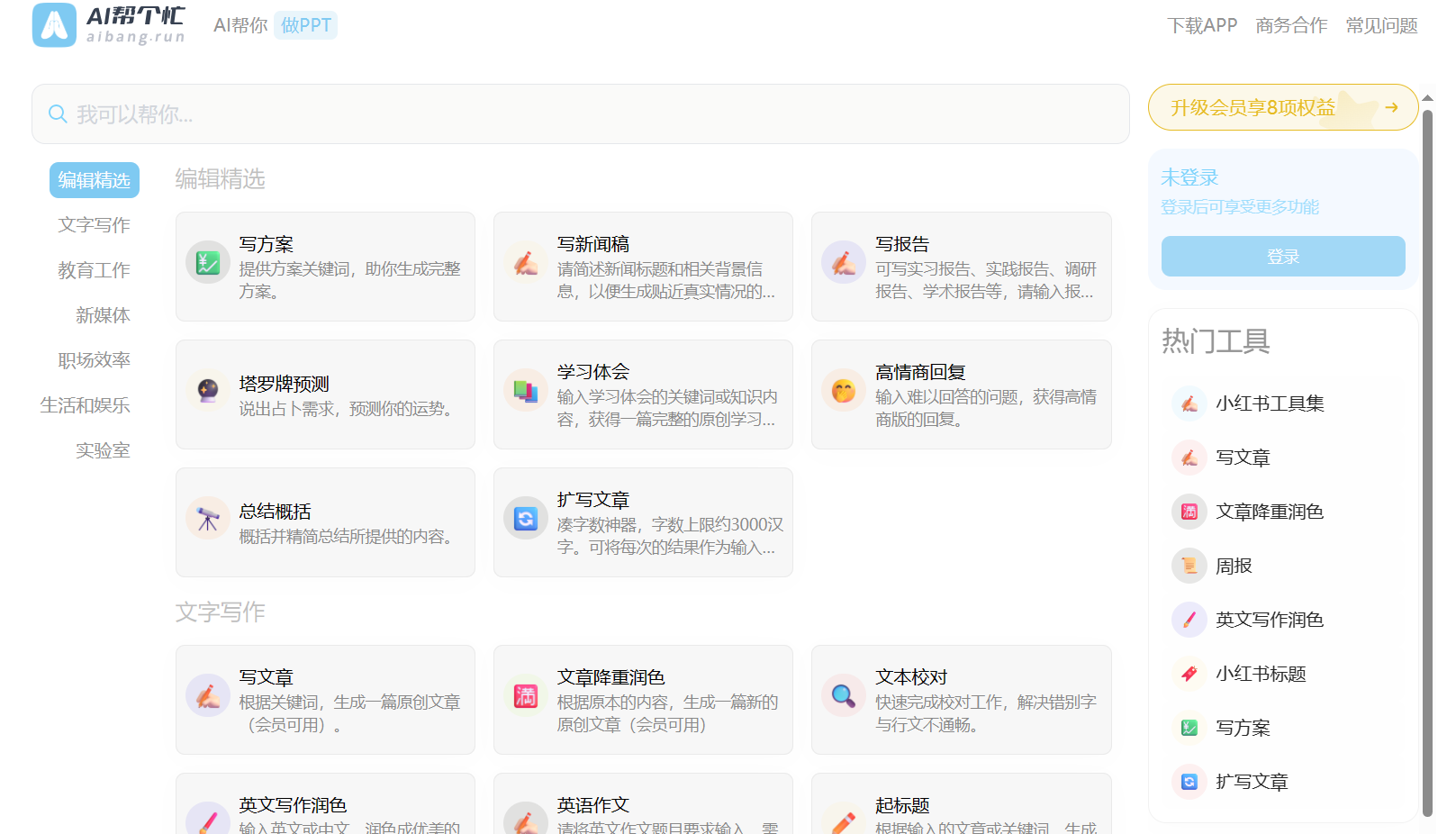Click the 小红书工具集 pen icon
Screen dimensions: 1456x834
[x=1189, y=403]
